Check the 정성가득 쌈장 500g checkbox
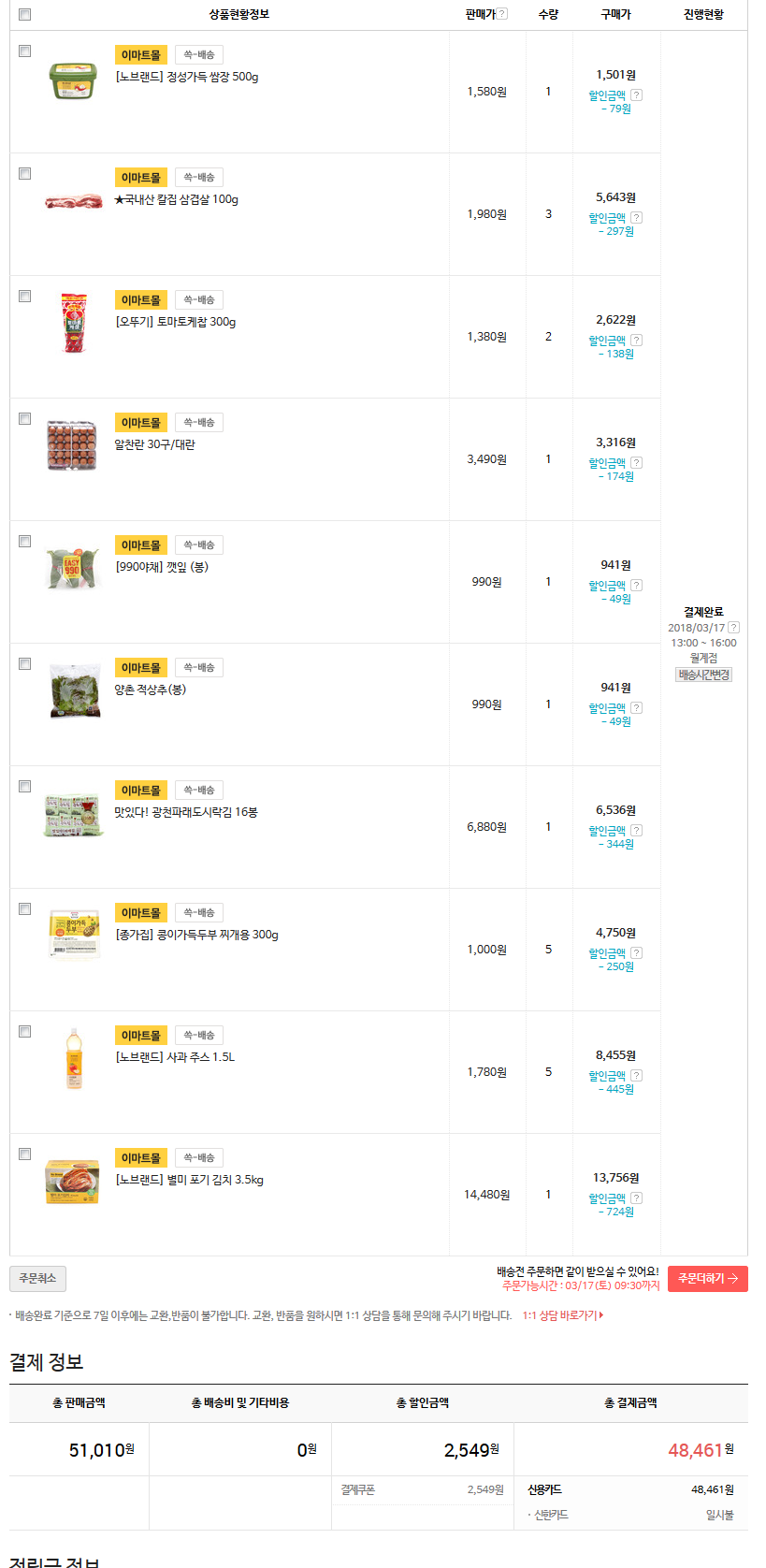The image size is (766, 1568). [25, 51]
